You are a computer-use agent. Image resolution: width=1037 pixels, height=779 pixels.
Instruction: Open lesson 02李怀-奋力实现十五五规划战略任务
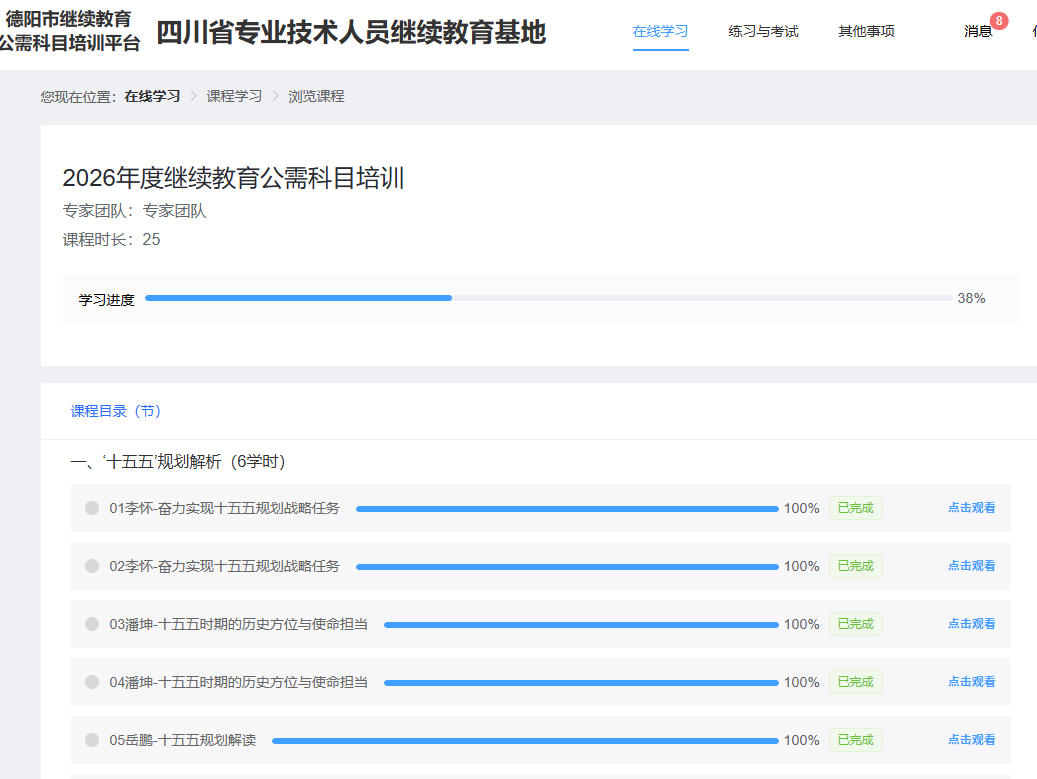224,566
